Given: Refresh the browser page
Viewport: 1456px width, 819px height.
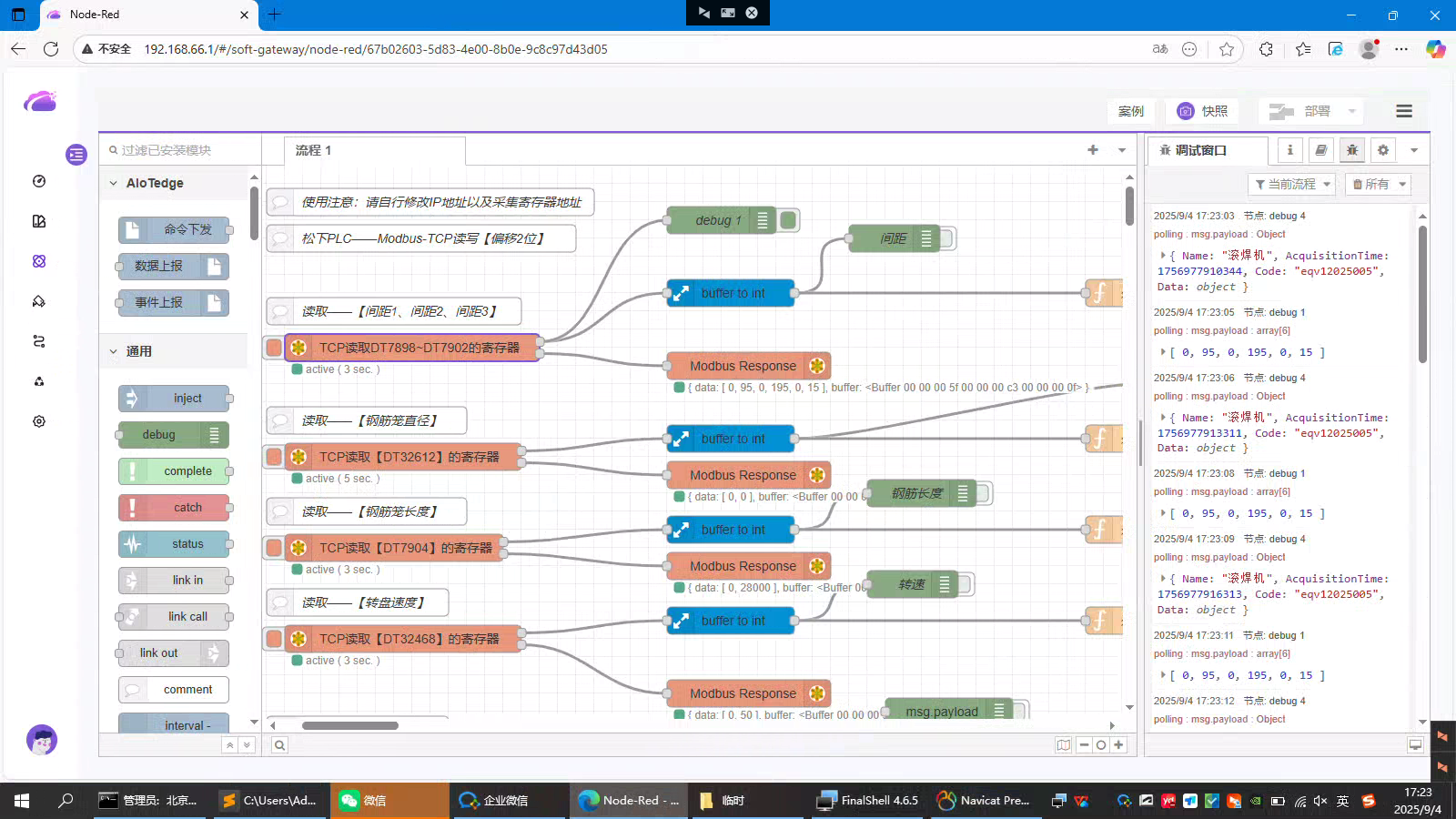Looking at the screenshot, I should (51, 49).
